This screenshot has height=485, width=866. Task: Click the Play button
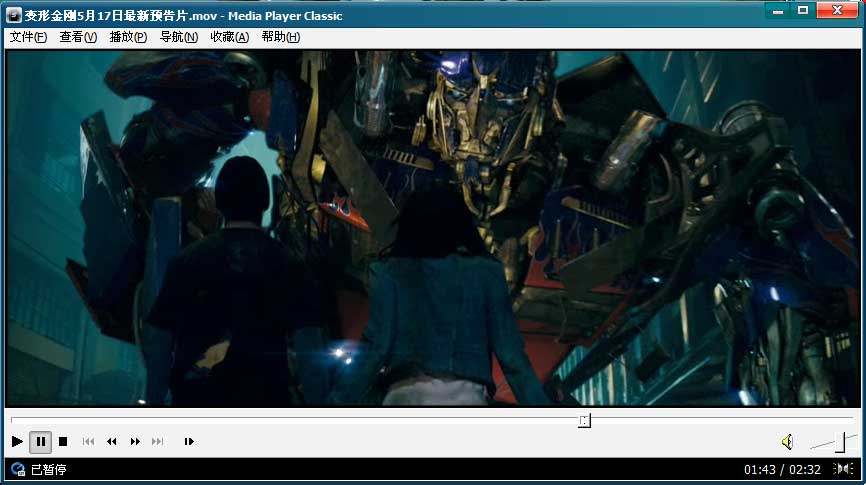(x=17, y=441)
